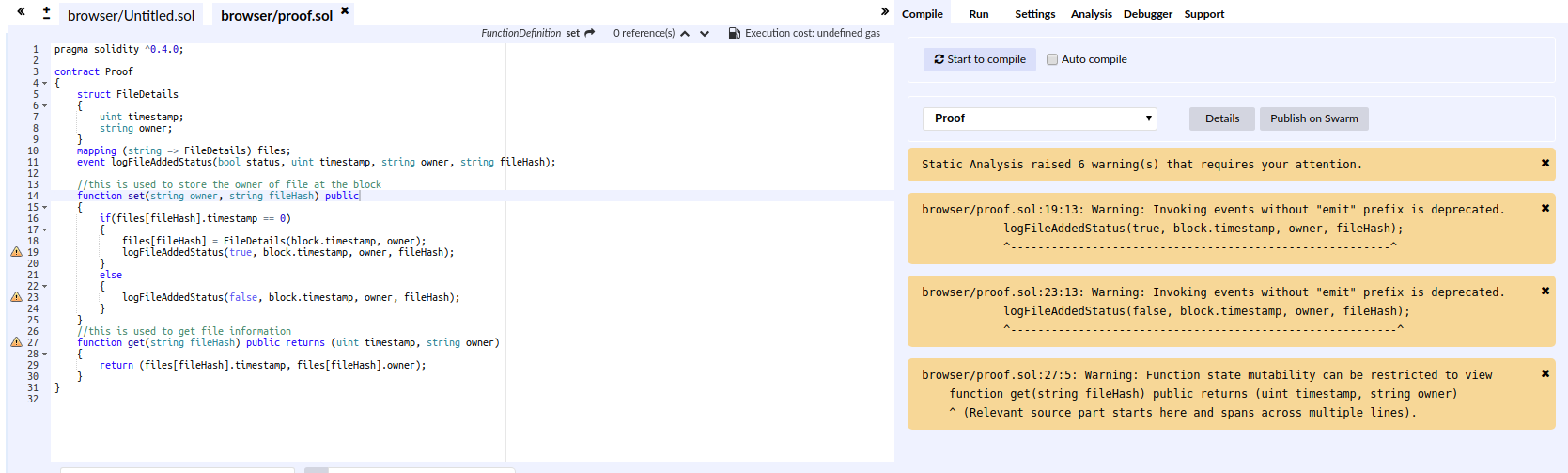Click warning icon on line 27 gutter

click(x=16, y=342)
